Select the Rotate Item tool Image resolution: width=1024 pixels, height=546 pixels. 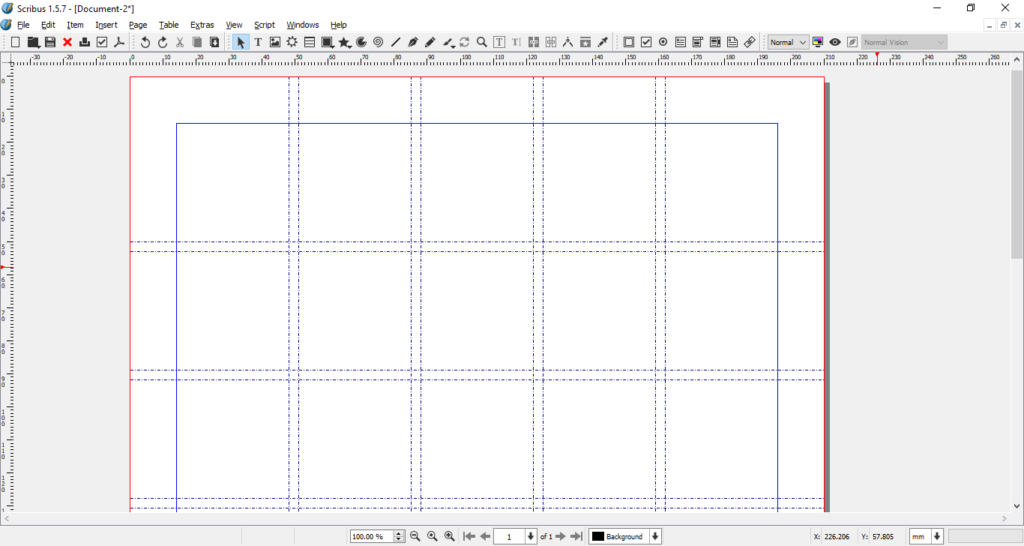[464, 42]
